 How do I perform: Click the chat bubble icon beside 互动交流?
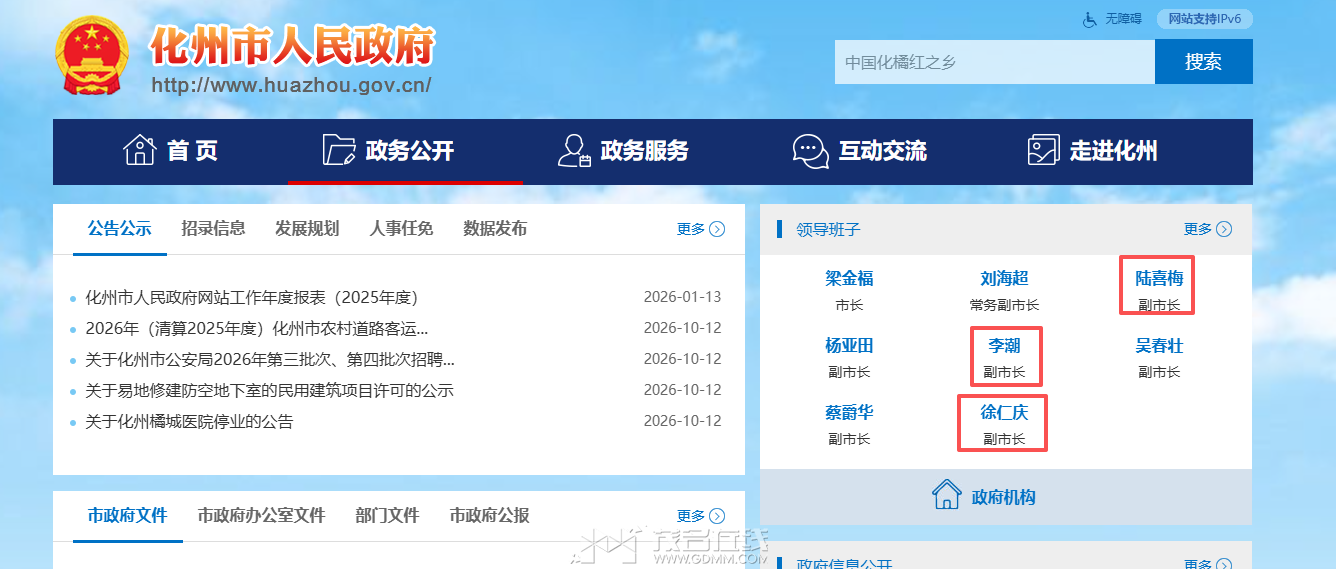[x=810, y=150]
